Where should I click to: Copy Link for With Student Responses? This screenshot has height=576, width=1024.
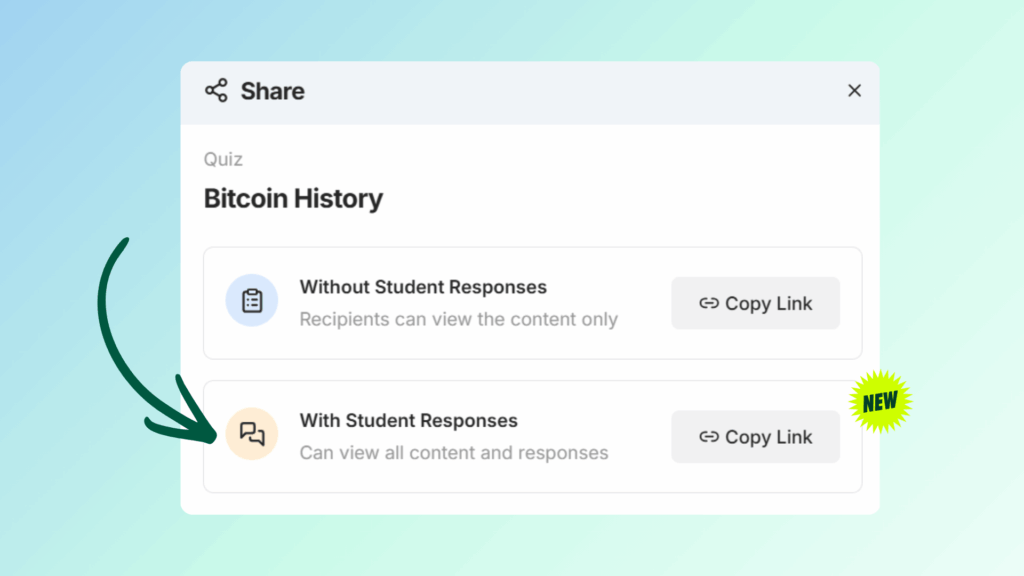coord(756,437)
